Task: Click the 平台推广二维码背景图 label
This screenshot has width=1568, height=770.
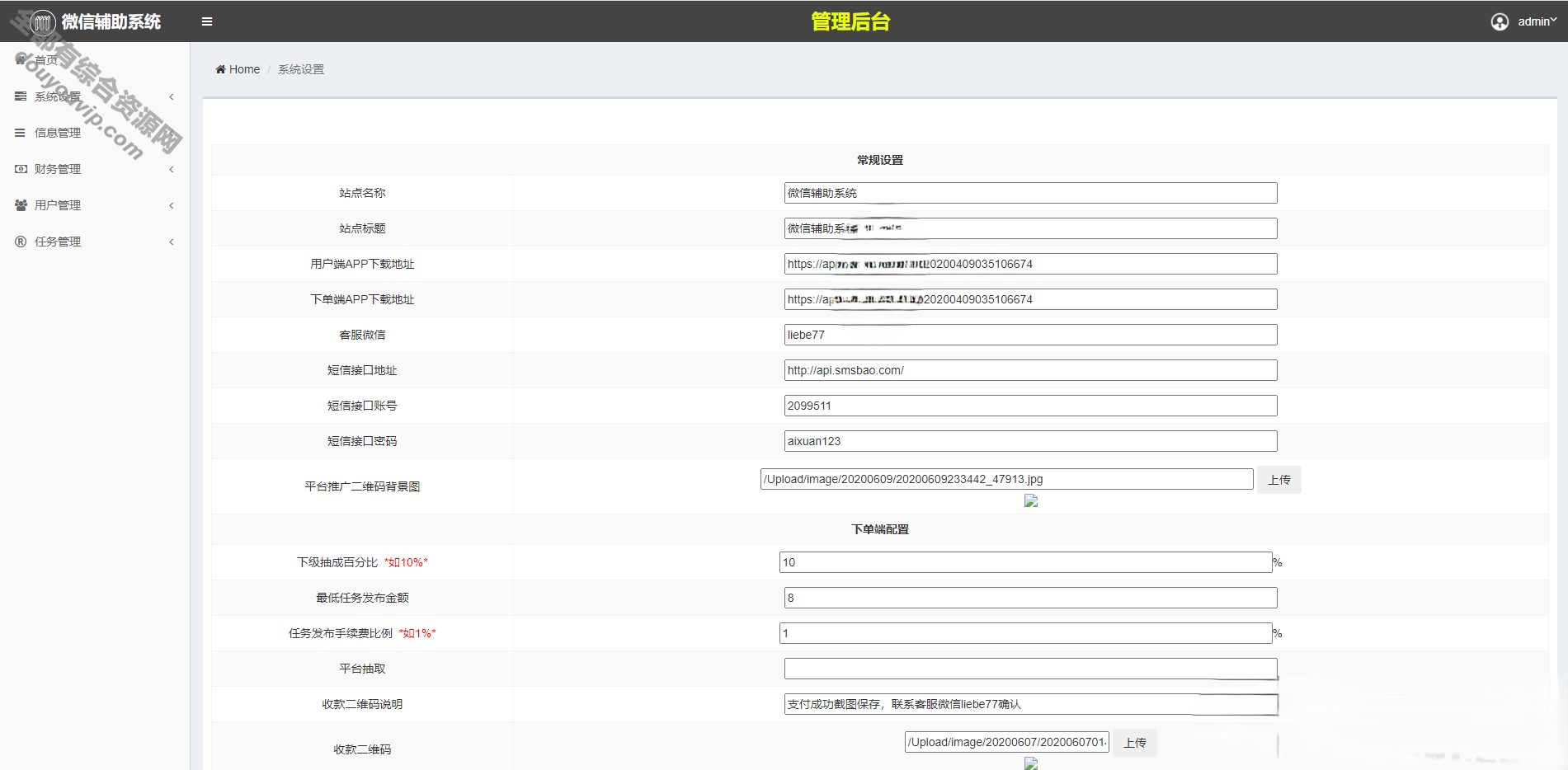Action: 362,486
